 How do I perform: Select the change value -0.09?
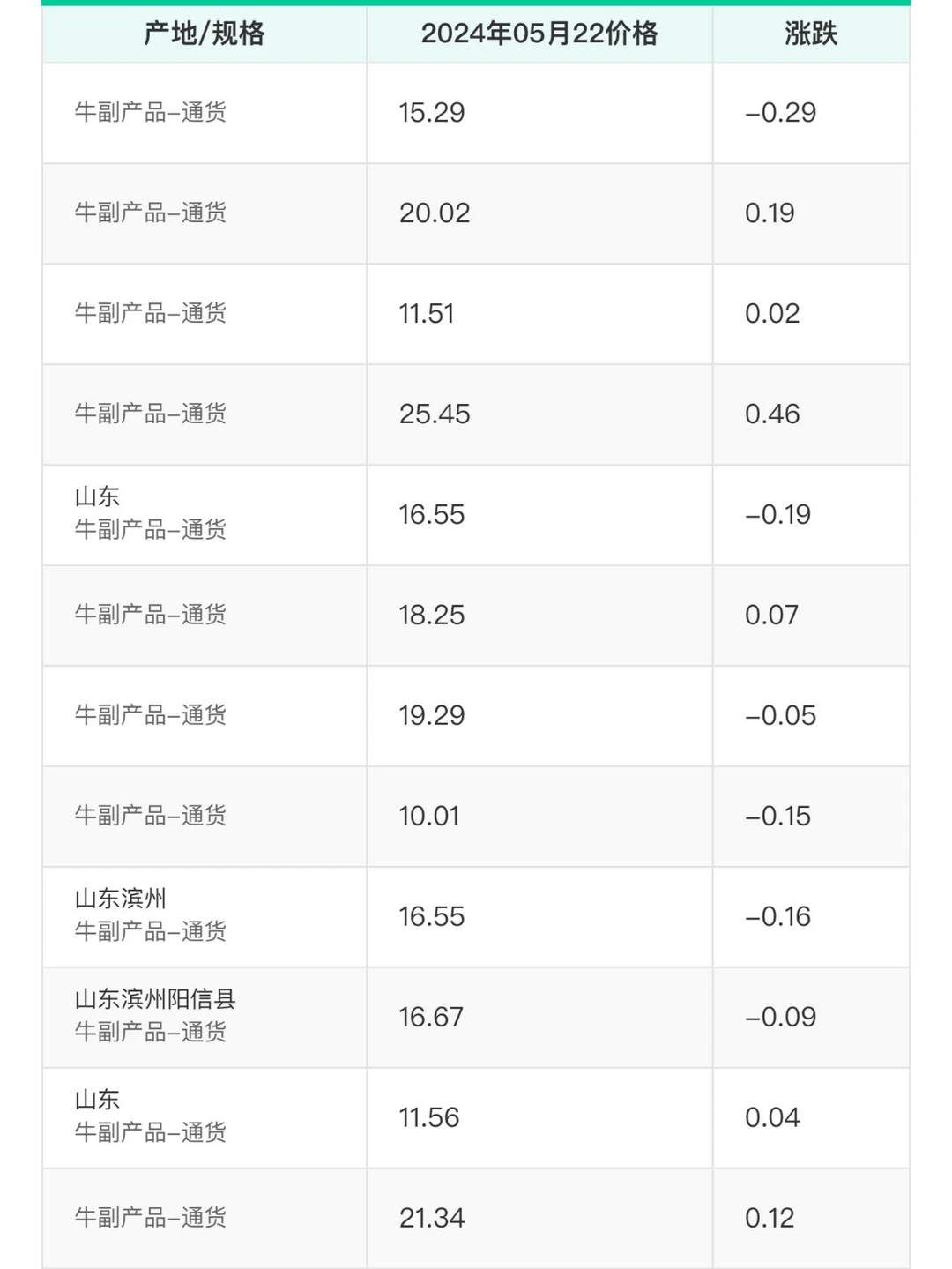pyautogui.click(x=781, y=1018)
